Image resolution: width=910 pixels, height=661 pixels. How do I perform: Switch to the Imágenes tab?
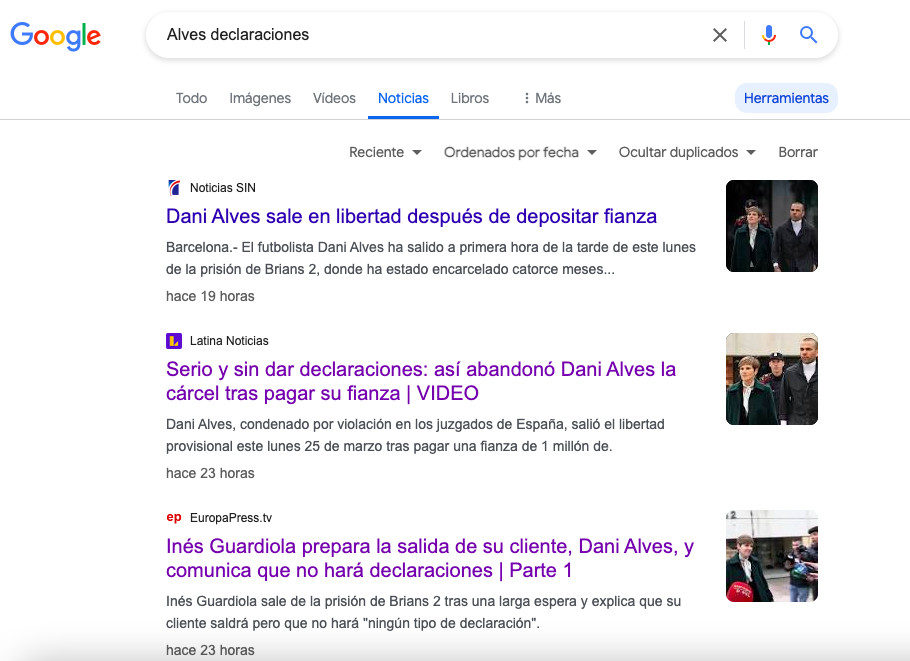(x=260, y=98)
